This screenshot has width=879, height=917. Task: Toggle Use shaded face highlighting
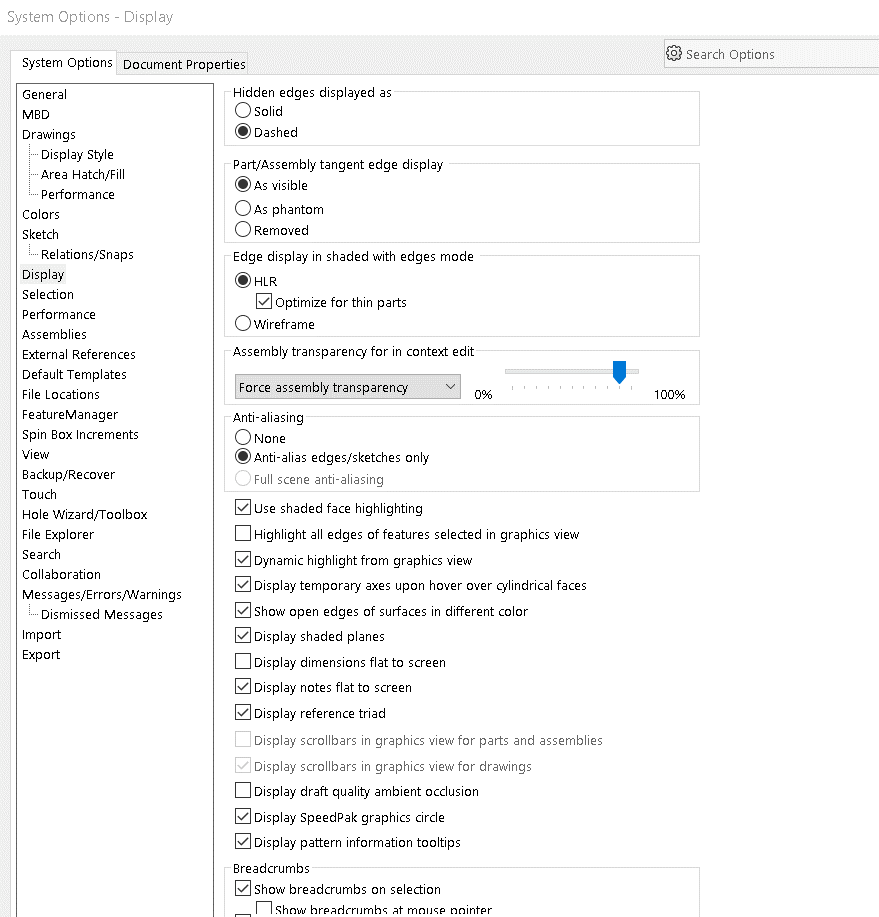pyautogui.click(x=243, y=508)
